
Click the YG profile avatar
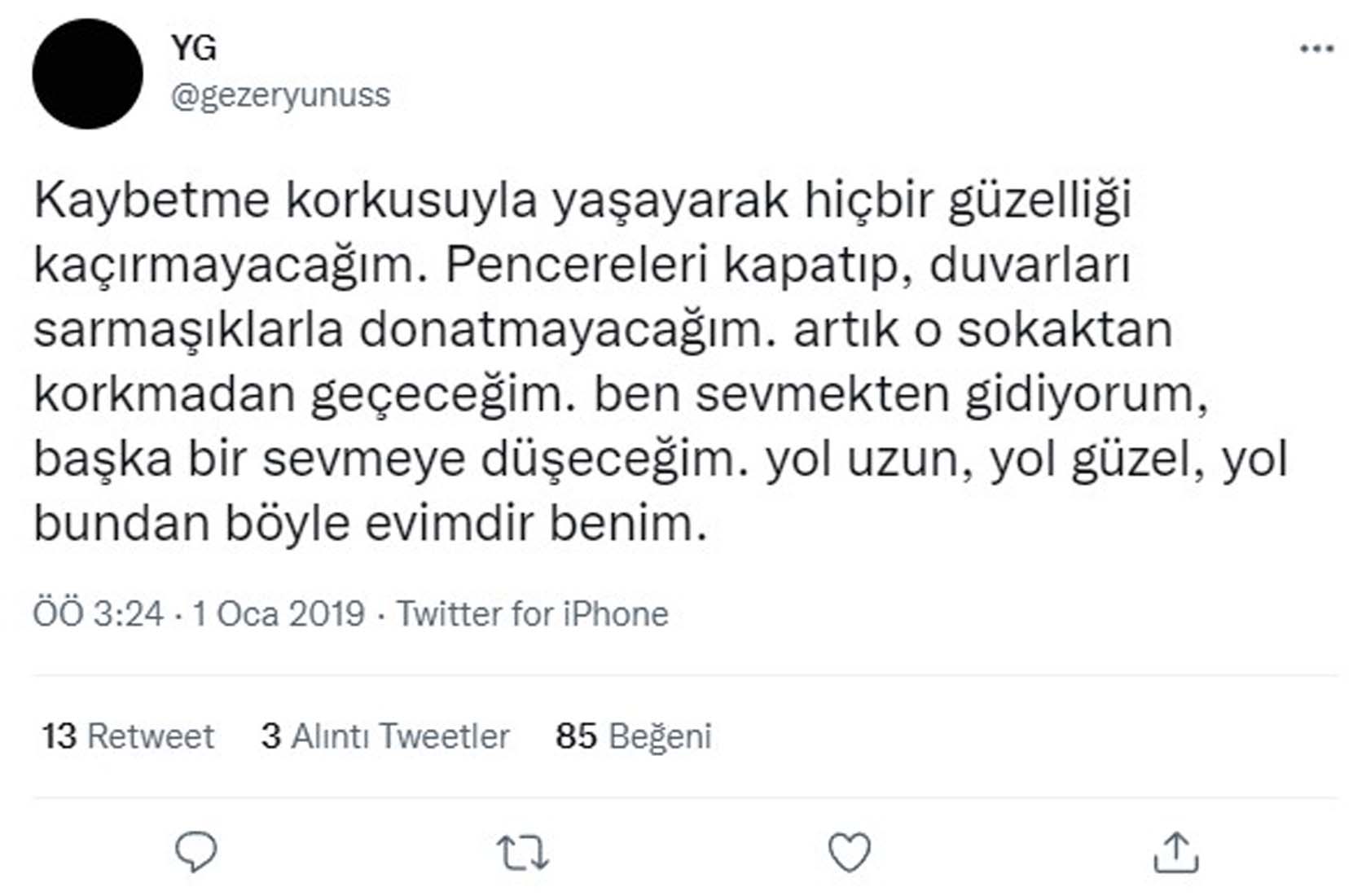tap(90, 73)
